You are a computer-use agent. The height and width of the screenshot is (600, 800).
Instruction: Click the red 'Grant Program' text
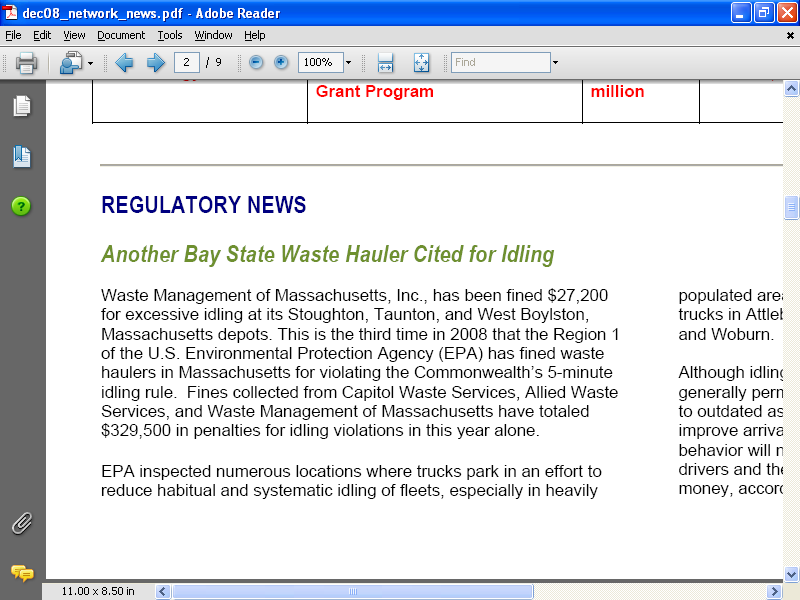pos(374,91)
